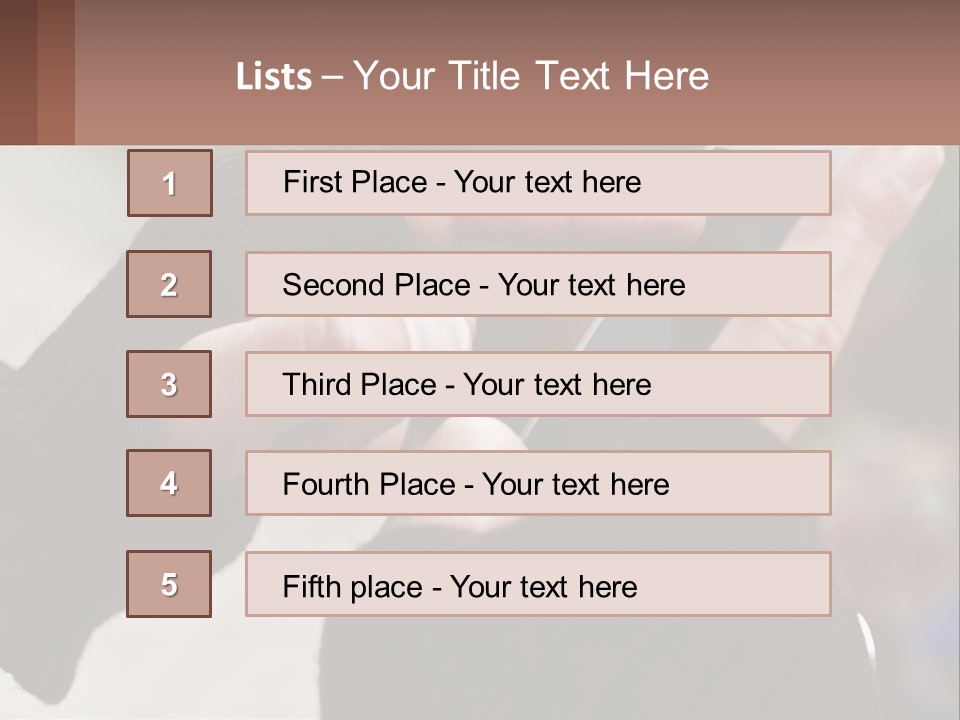Select the number 5 box
This screenshot has height=720, width=960.
coord(169,584)
